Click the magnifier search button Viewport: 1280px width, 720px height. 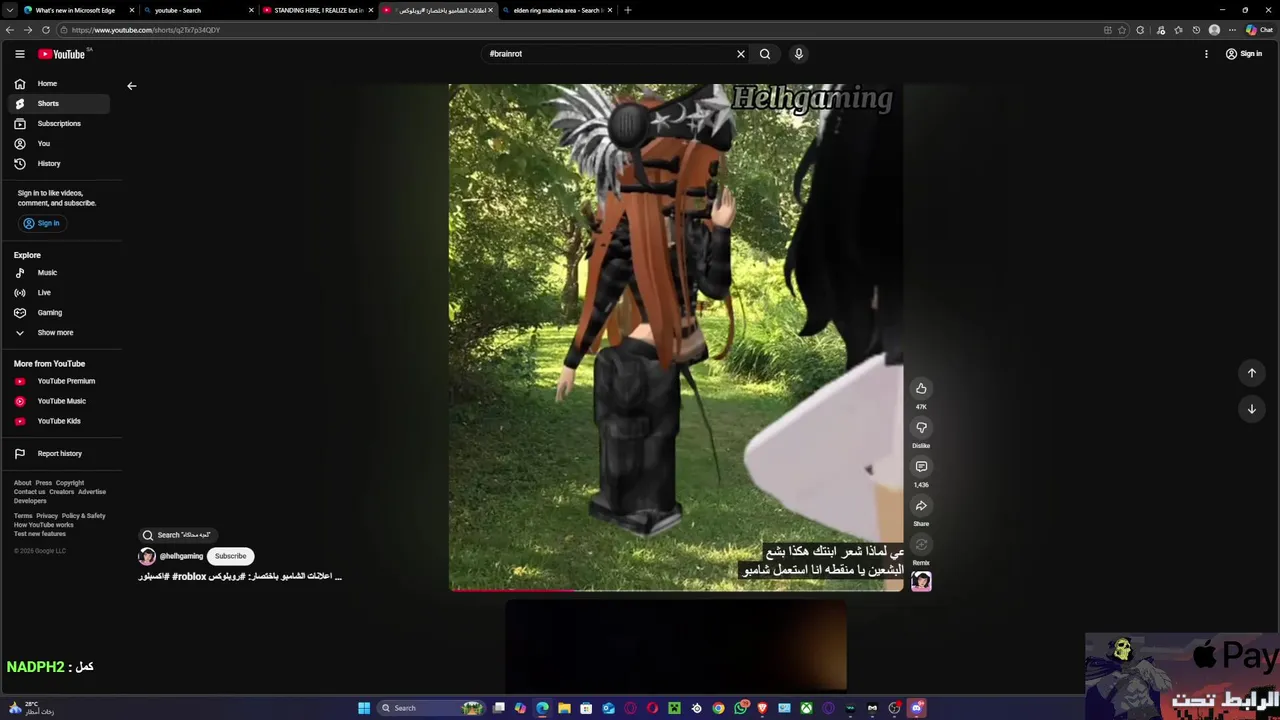(765, 54)
